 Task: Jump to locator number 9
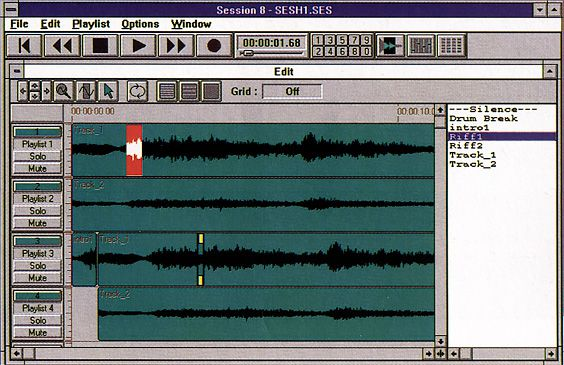[x=366, y=40]
